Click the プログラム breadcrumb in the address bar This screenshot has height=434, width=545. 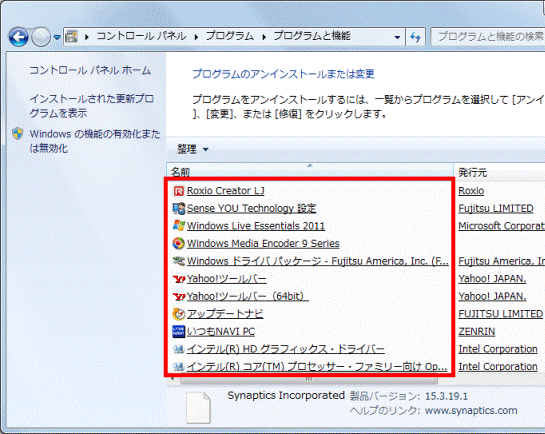tap(230, 36)
